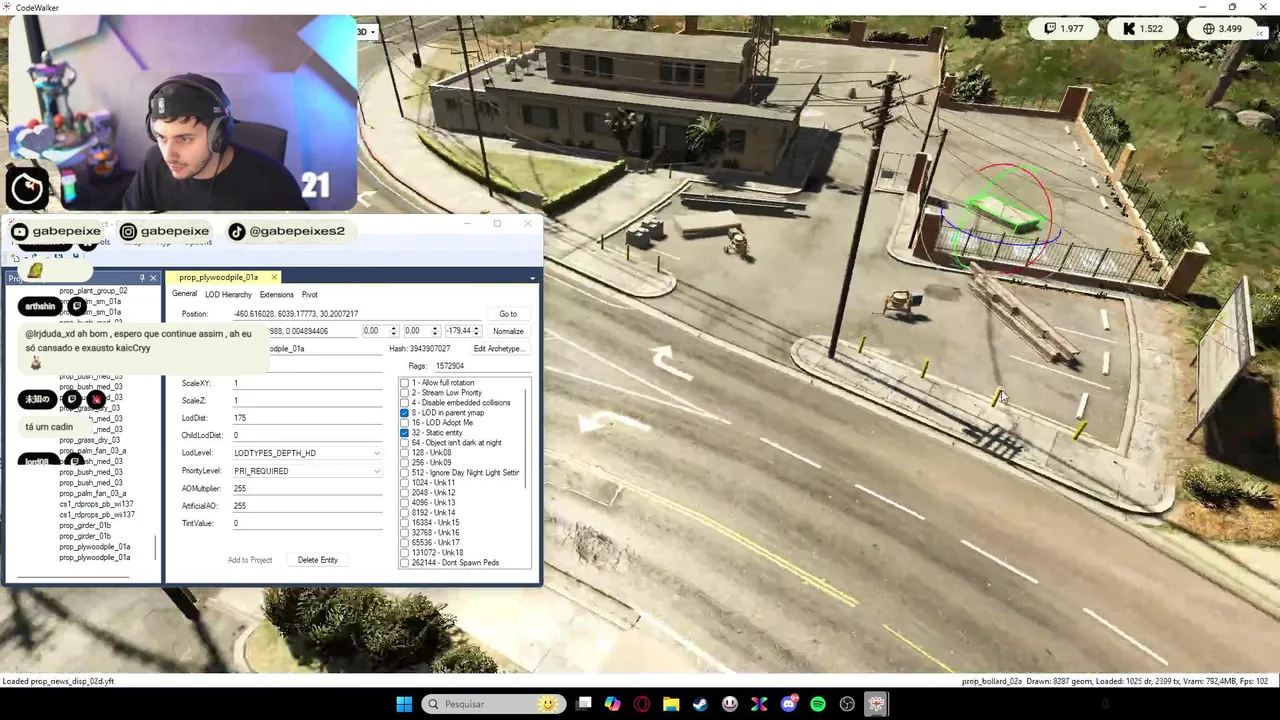Check flag 64 - Object isn't dark at night

(x=404, y=443)
